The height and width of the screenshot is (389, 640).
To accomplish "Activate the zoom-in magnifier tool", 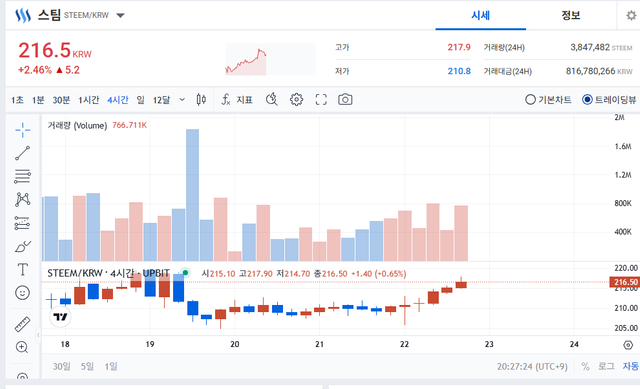I will point(22,347).
